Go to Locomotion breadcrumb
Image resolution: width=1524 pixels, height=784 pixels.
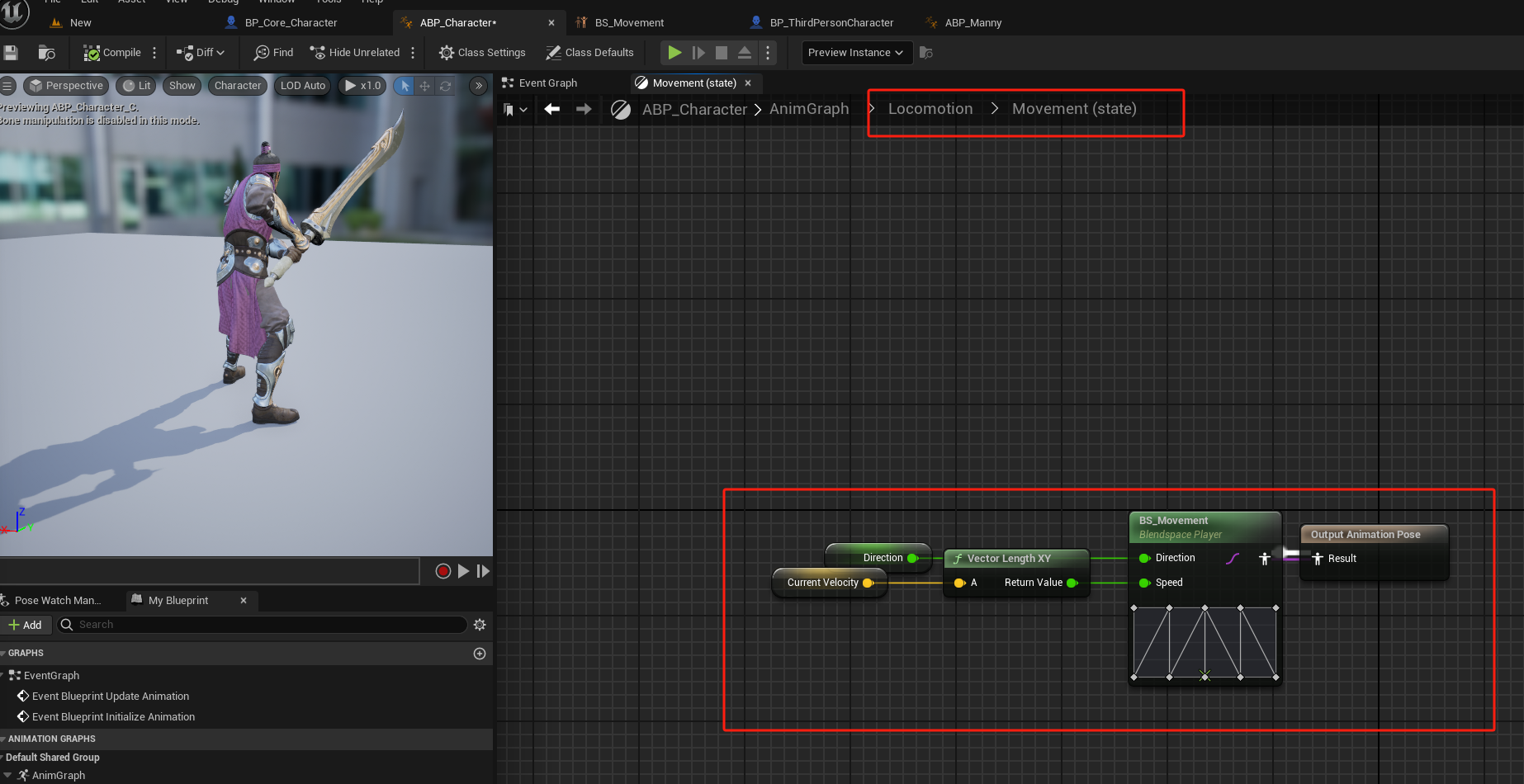click(x=930, y=109)
